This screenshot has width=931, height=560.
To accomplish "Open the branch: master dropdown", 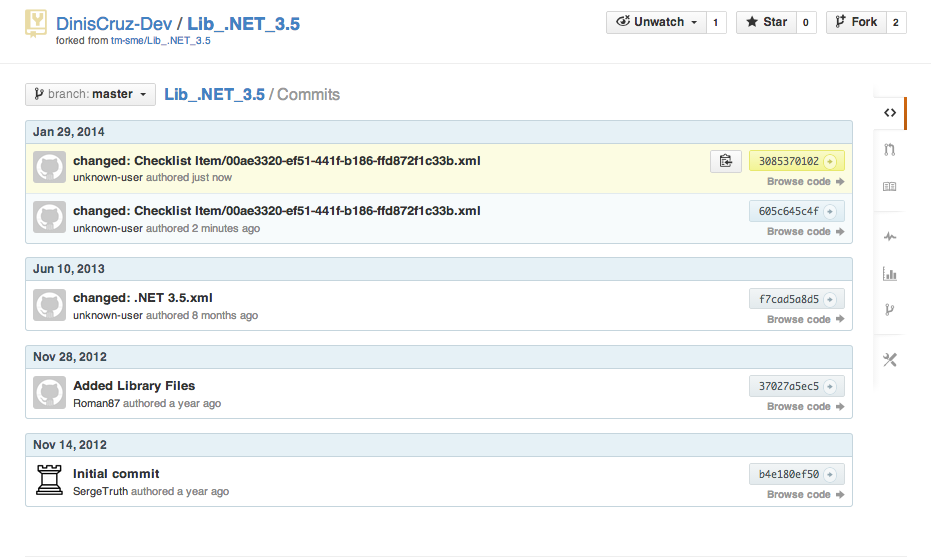I will (90, 94).
